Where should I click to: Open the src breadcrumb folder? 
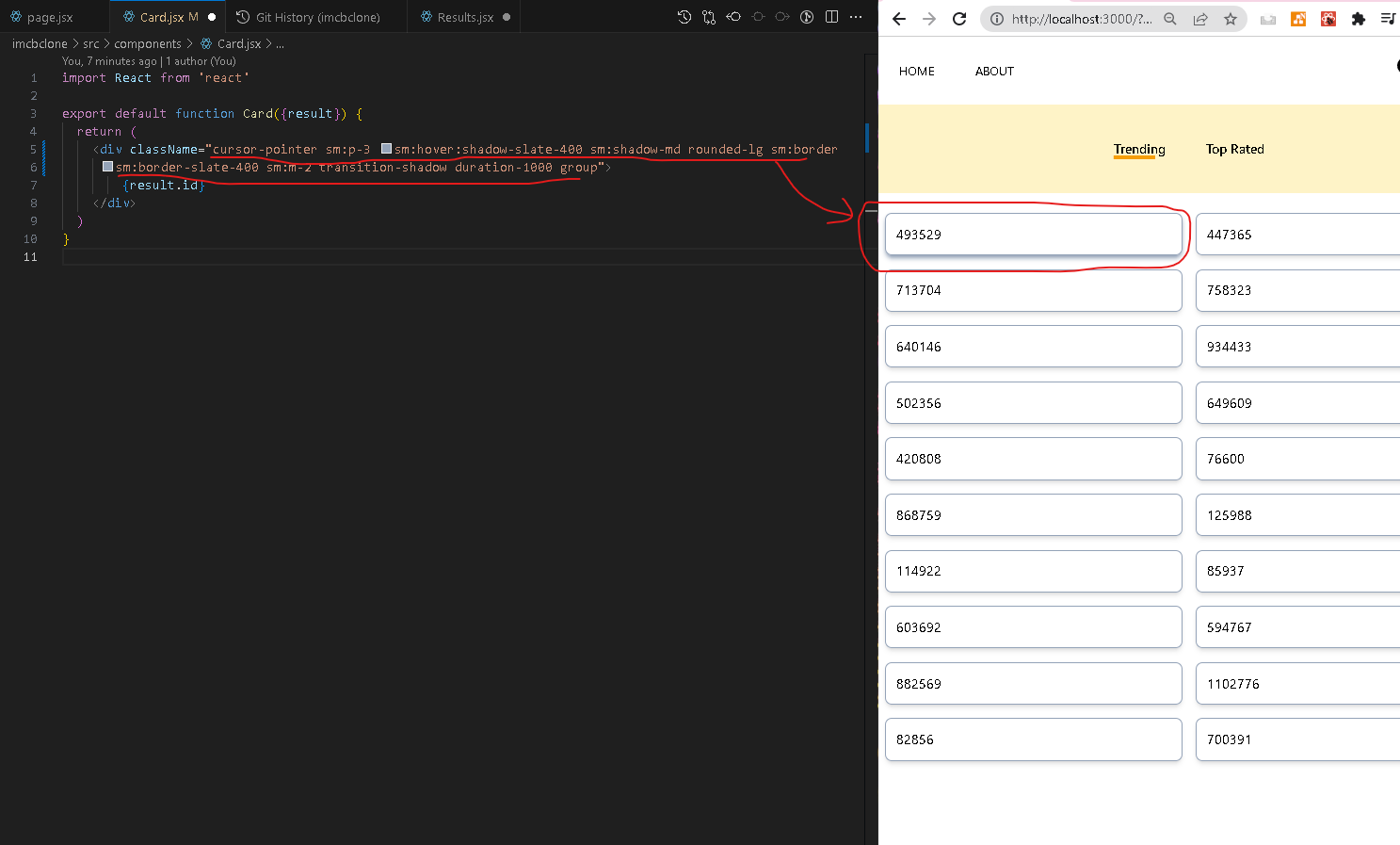pos(90,43)
